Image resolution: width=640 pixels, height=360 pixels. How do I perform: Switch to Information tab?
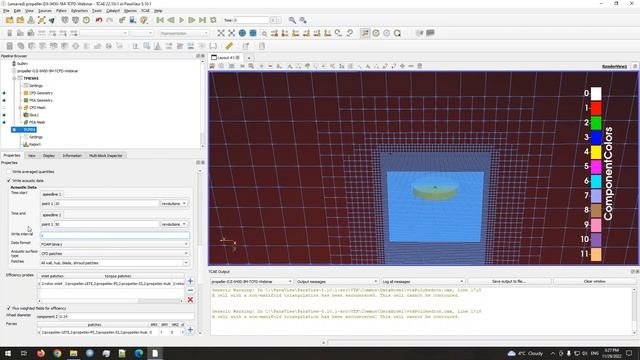72,156
